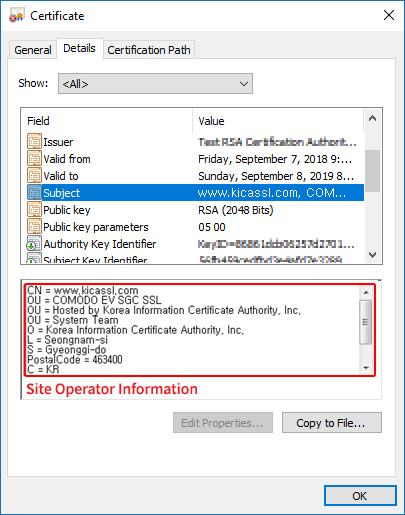Click the line 'OU = System Team'
Viewport: 405px width, 515px height.
(73, 320)
